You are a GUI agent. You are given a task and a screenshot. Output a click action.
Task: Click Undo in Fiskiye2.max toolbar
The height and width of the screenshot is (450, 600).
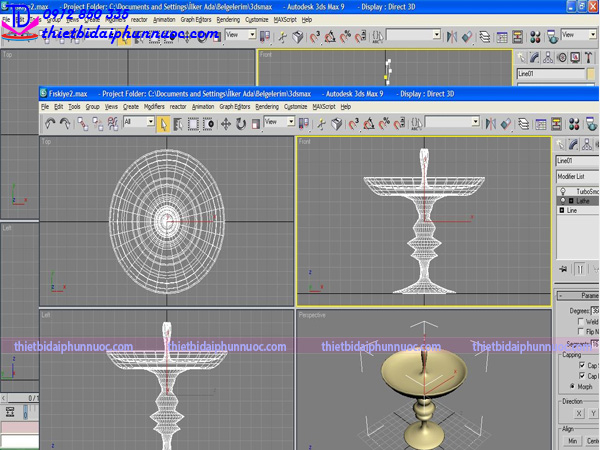tap(50, 124)
